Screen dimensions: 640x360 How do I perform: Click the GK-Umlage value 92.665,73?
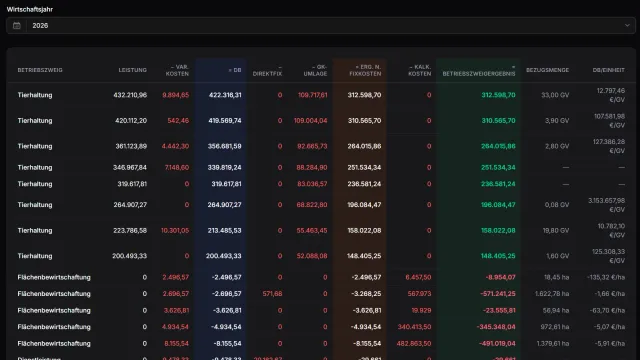(312, 146)
